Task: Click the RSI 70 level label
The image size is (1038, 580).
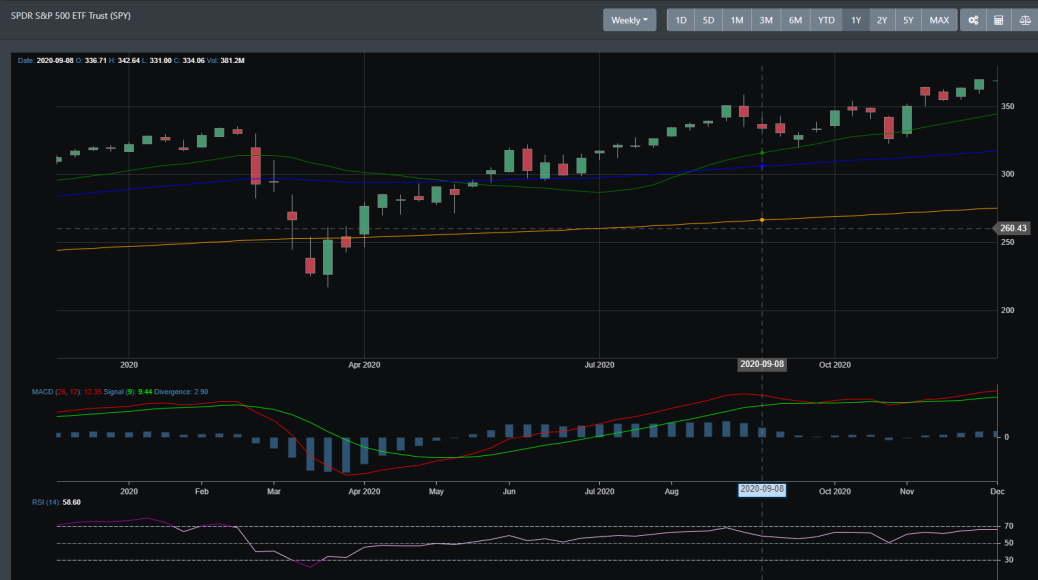Action: tap(1009, 526)
